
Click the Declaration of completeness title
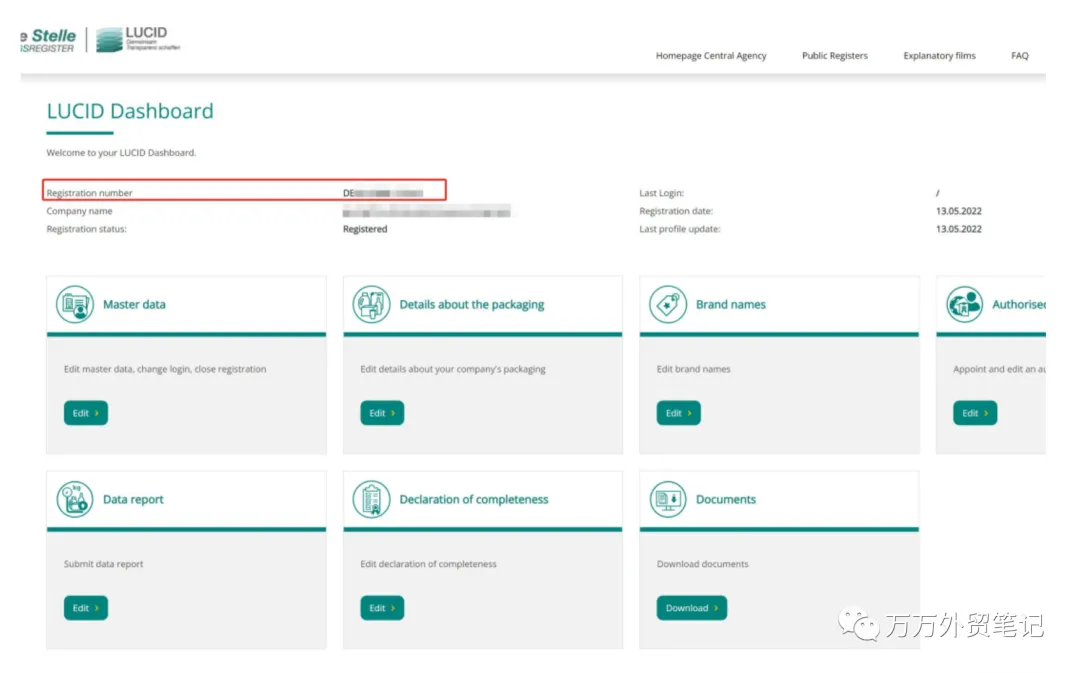tap(474, 499)
